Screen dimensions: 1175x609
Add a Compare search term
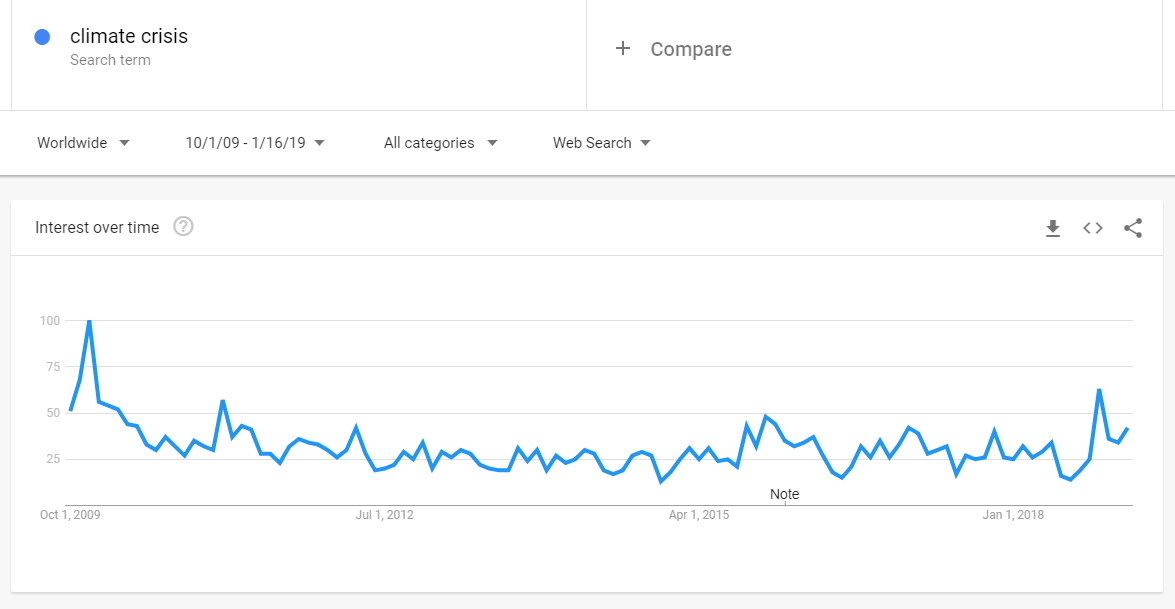pos(691,49)
